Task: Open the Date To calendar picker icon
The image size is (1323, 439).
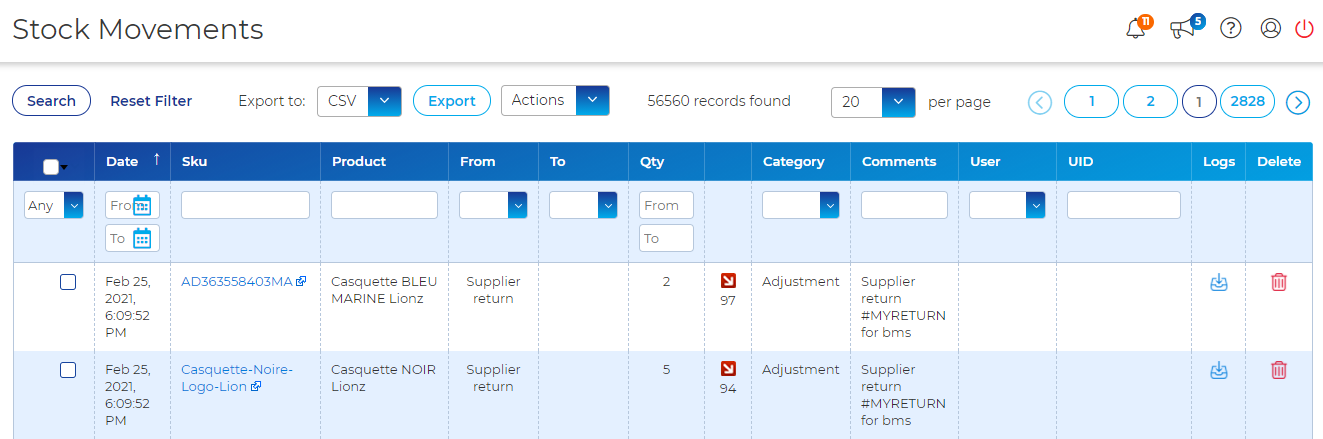Action: (142, 238)
